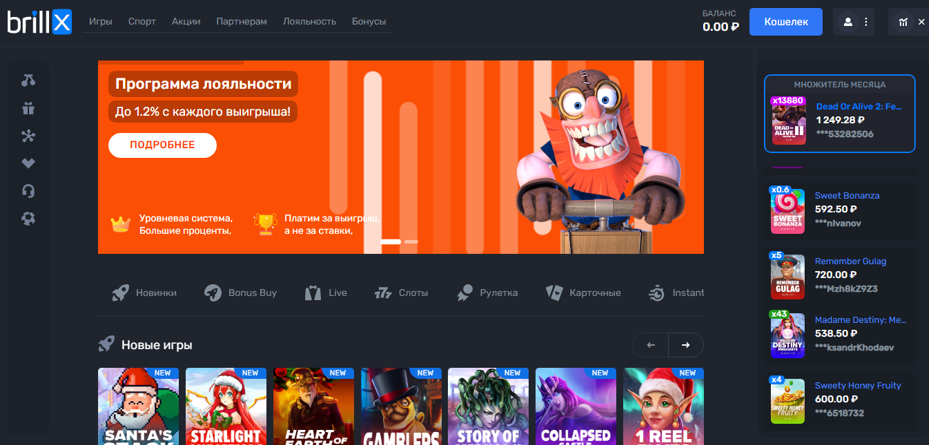Click the network nodes sidebar icon
The image size is (929, 445).
[x=28, y=136]
